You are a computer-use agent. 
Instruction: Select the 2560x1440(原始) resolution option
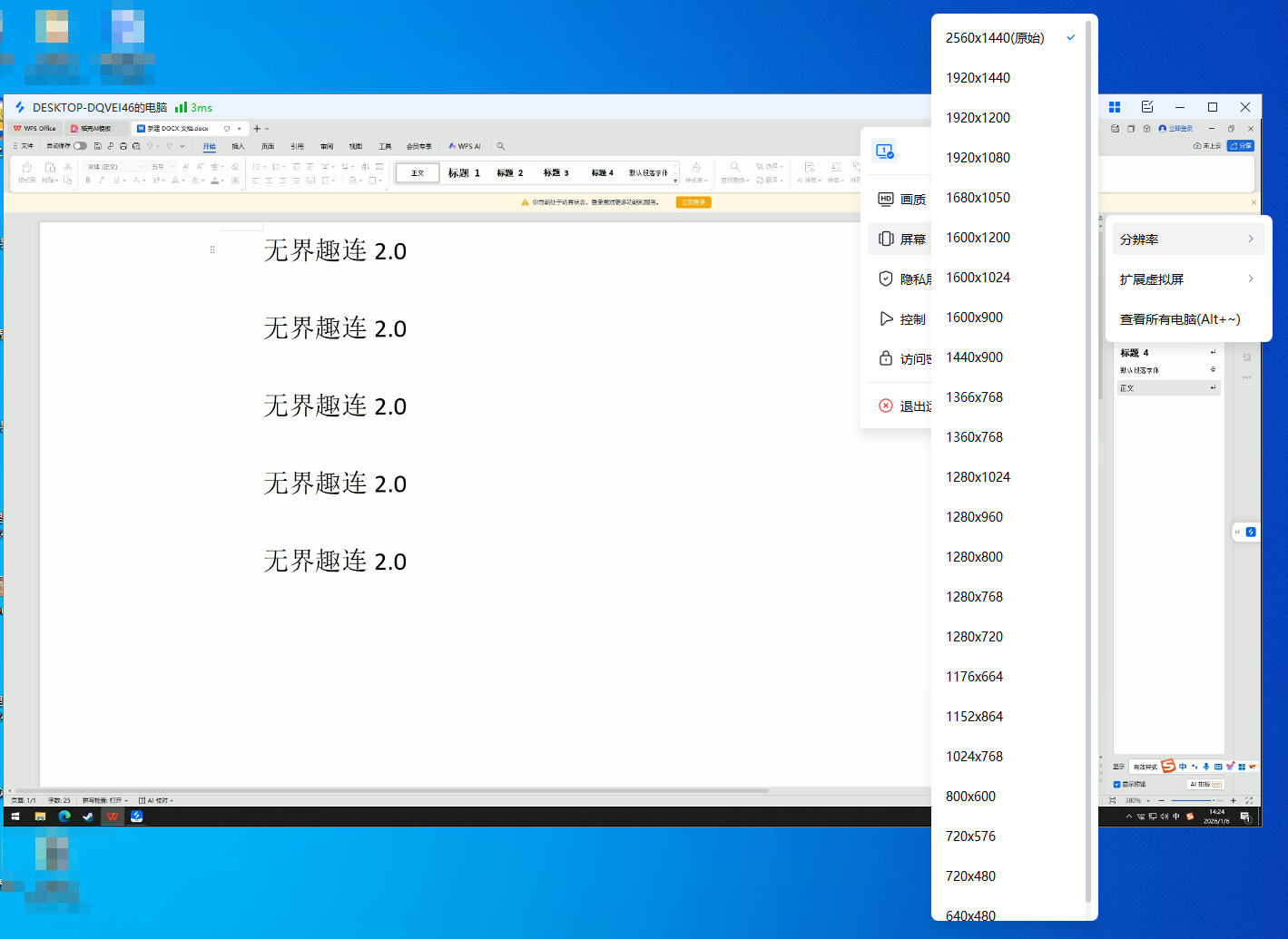[x=995, y=38]
